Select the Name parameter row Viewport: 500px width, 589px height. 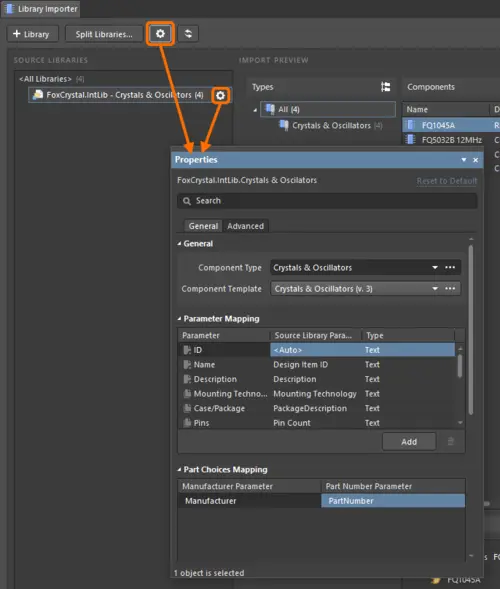point(317,364)
